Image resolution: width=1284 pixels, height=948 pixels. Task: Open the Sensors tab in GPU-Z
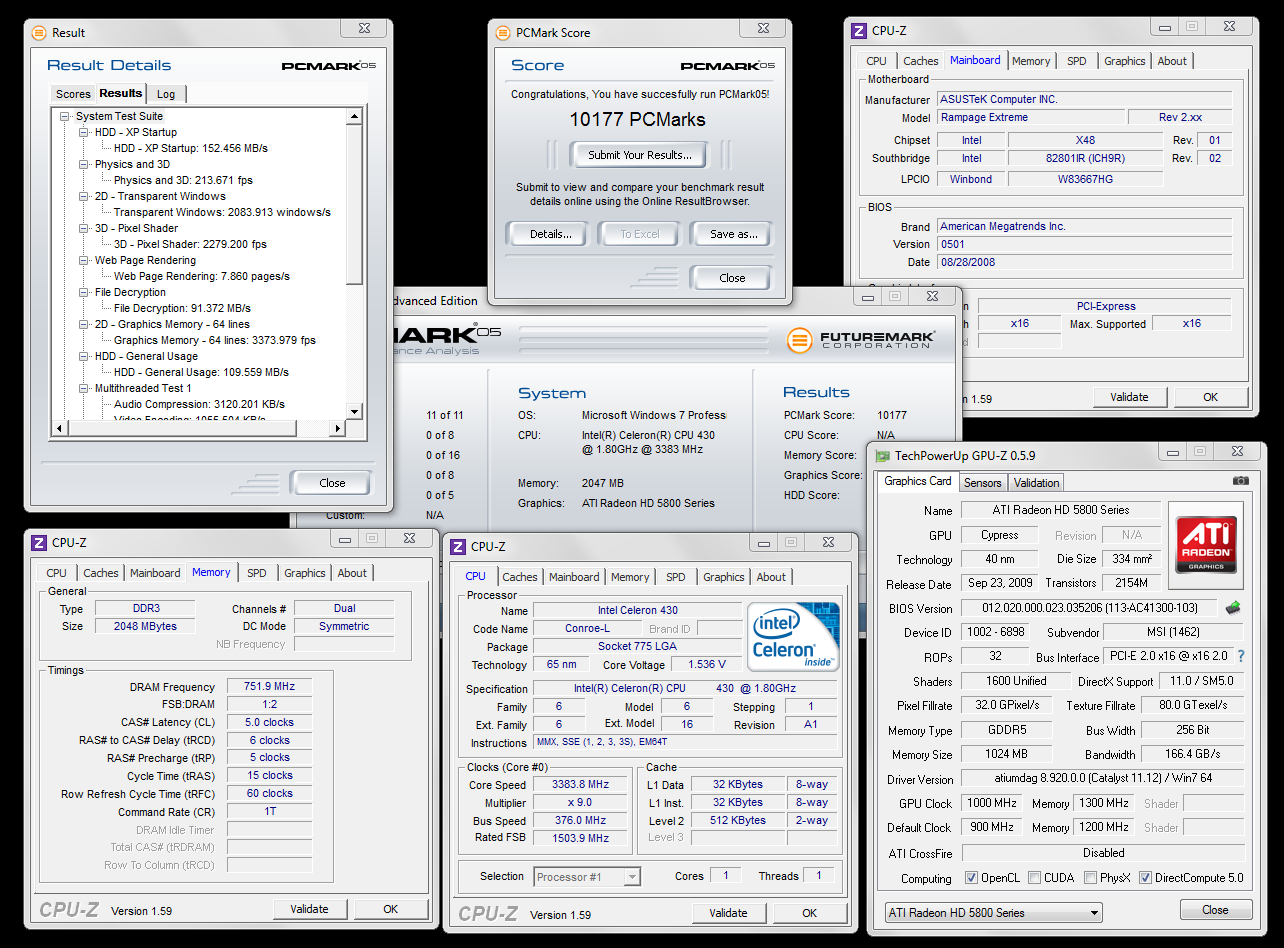[982, 482]
